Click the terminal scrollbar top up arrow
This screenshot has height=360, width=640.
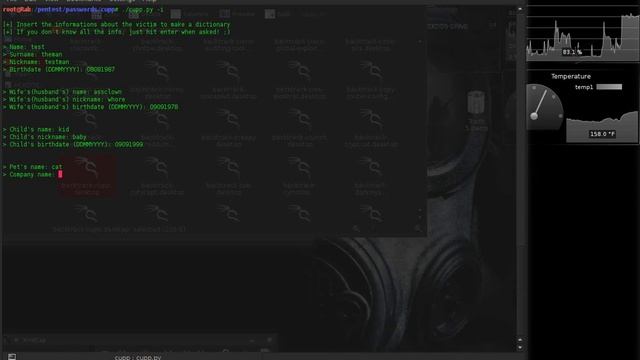coord(520,9)
